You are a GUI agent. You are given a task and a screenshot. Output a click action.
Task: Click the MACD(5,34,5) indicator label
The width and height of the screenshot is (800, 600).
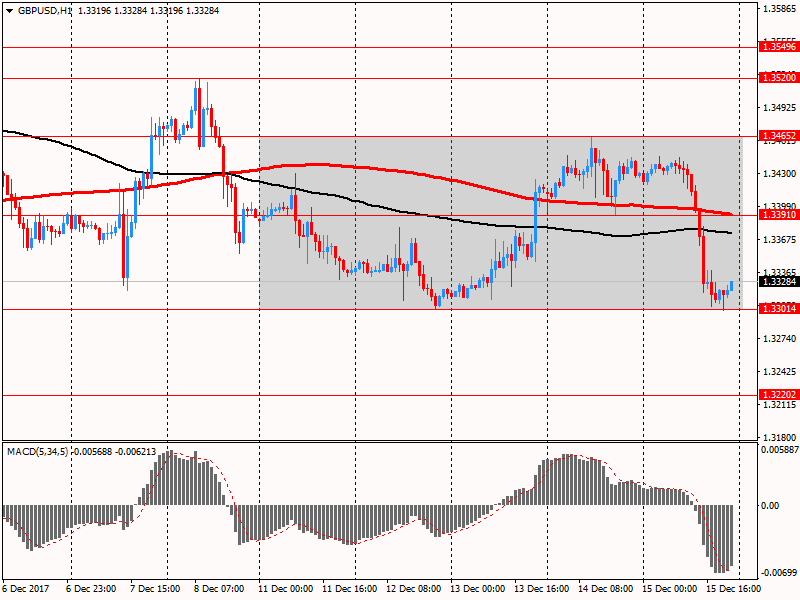coord(38,452)
